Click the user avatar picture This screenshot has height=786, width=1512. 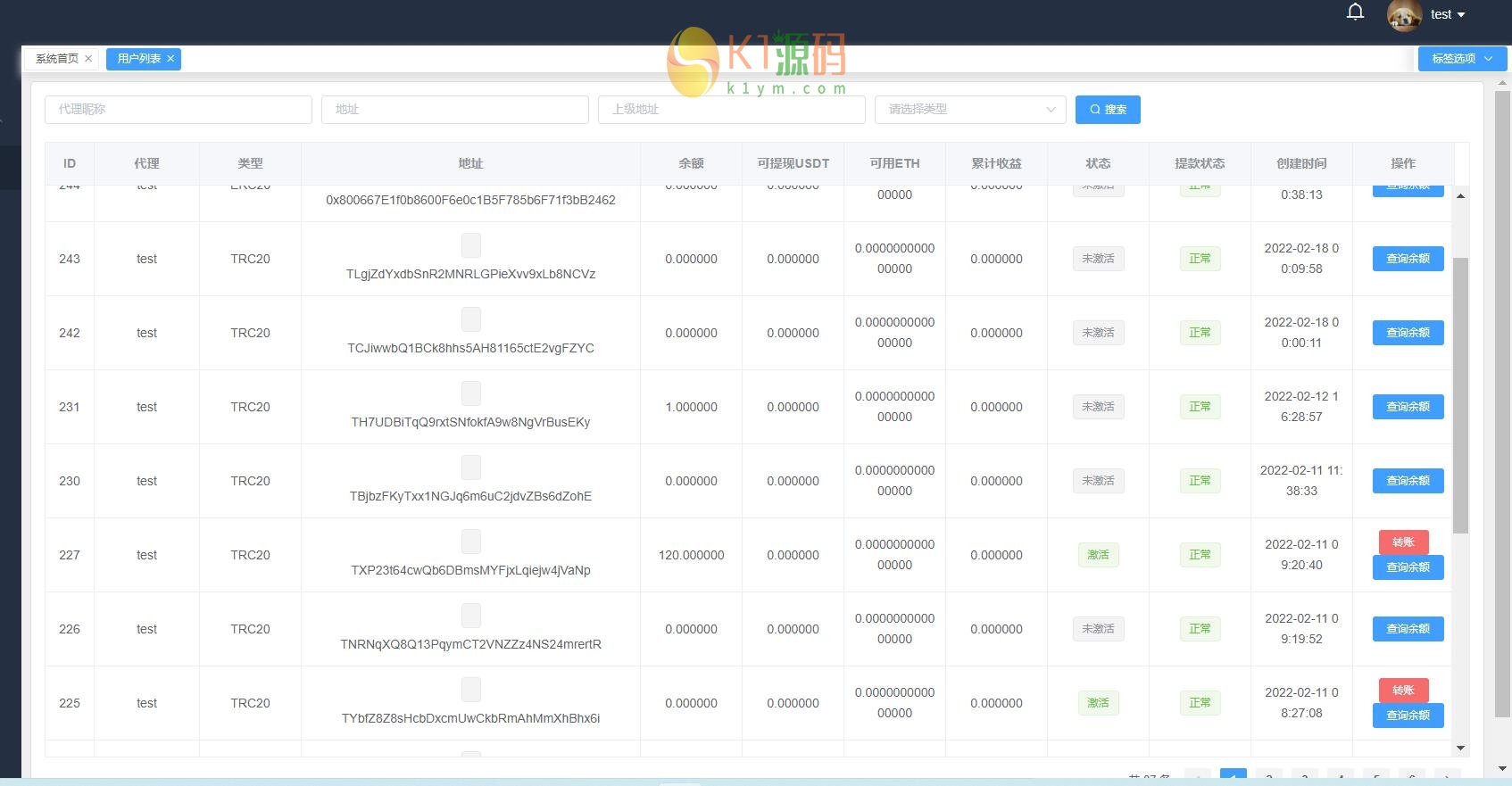pos(1404,15)
